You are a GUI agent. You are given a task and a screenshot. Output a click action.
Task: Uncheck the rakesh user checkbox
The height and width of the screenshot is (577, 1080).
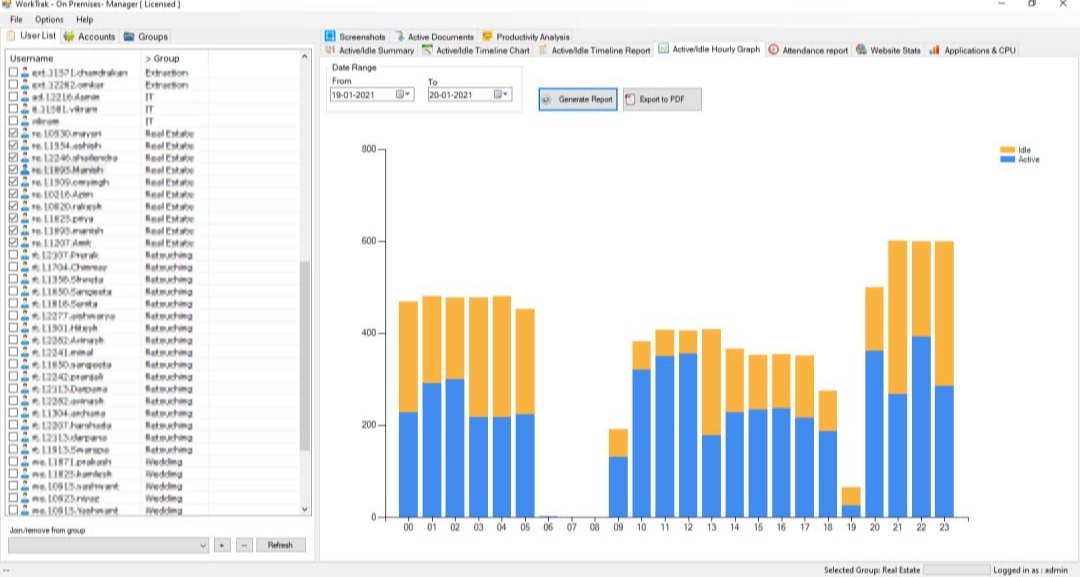(13, 206)
